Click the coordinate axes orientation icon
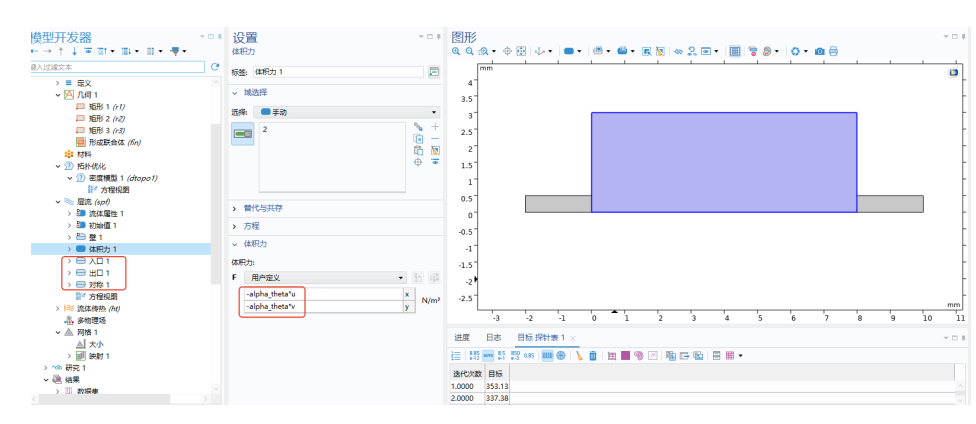976x424 pixels. click(540, 51)
